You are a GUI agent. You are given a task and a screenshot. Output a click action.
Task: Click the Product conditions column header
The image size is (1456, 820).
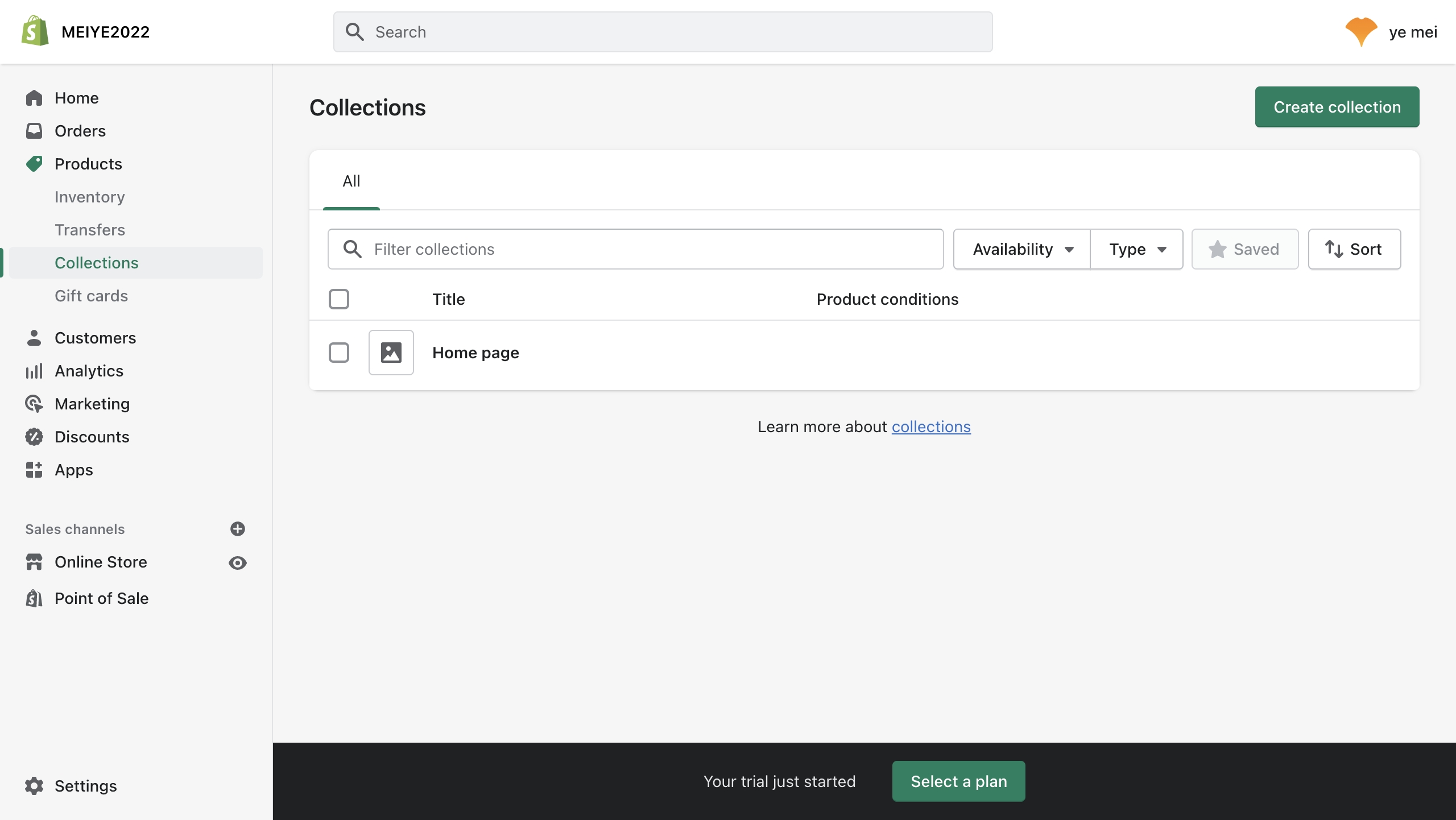coord(888,299)
